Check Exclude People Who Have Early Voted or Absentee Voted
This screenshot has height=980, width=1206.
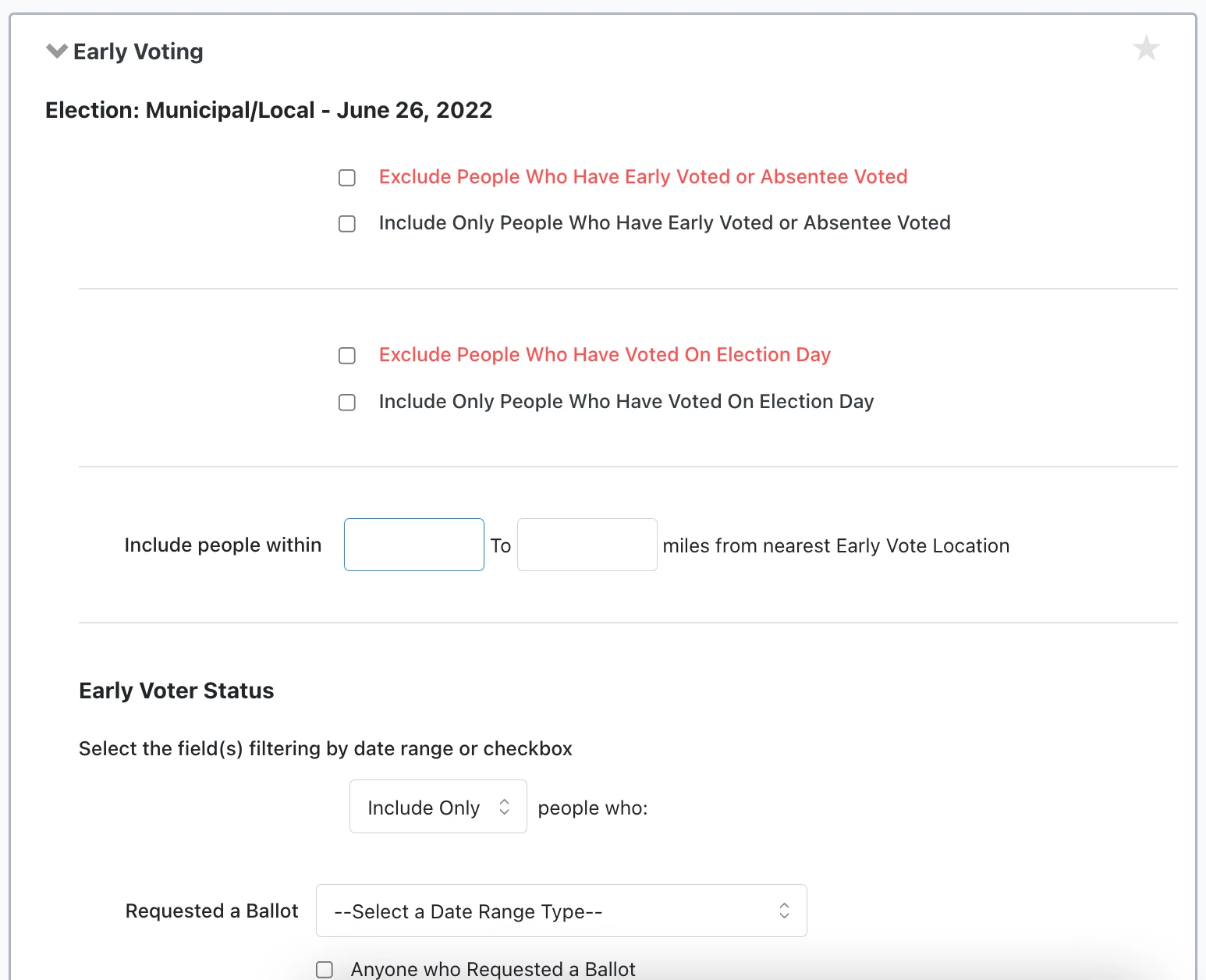(x=346, y=177)
